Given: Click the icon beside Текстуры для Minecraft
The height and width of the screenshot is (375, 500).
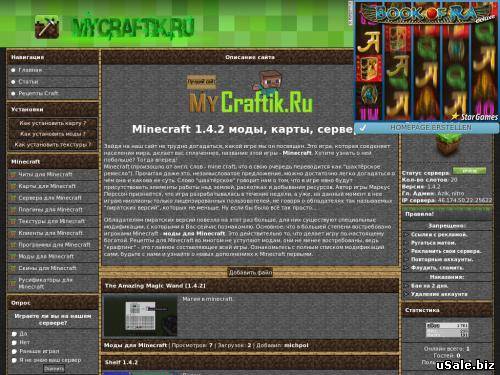Looking at the screenshot, I should pos(13,221).
